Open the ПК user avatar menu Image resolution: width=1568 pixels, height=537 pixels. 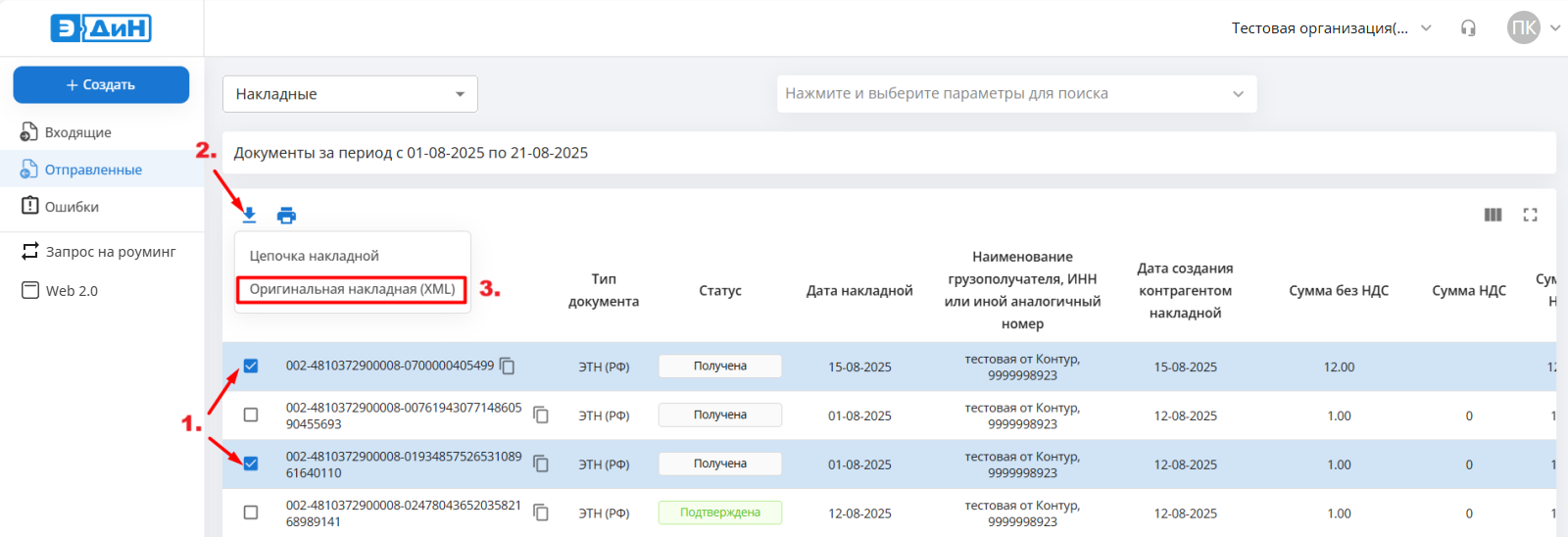(x=1525, y=28)
